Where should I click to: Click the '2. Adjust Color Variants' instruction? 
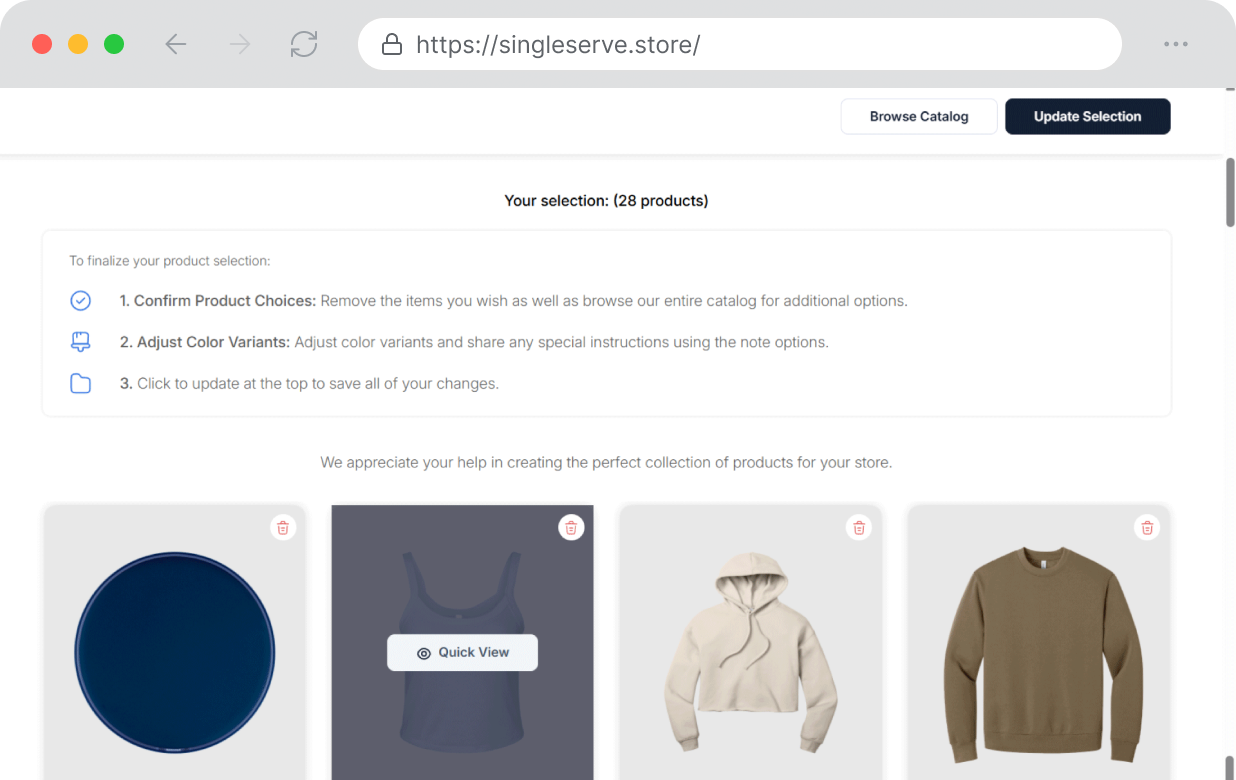click(x=474, y=342)
